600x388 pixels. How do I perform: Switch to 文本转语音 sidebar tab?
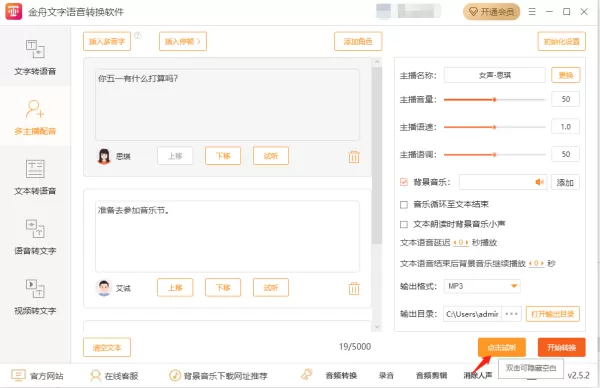pyautogui.click(x=35, y=176)
